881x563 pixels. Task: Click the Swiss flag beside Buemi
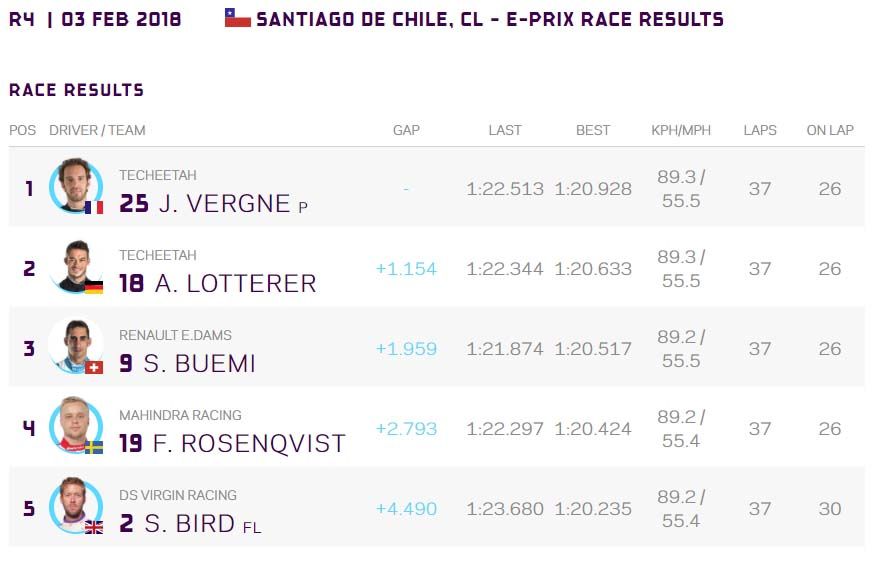click(94, 367)
